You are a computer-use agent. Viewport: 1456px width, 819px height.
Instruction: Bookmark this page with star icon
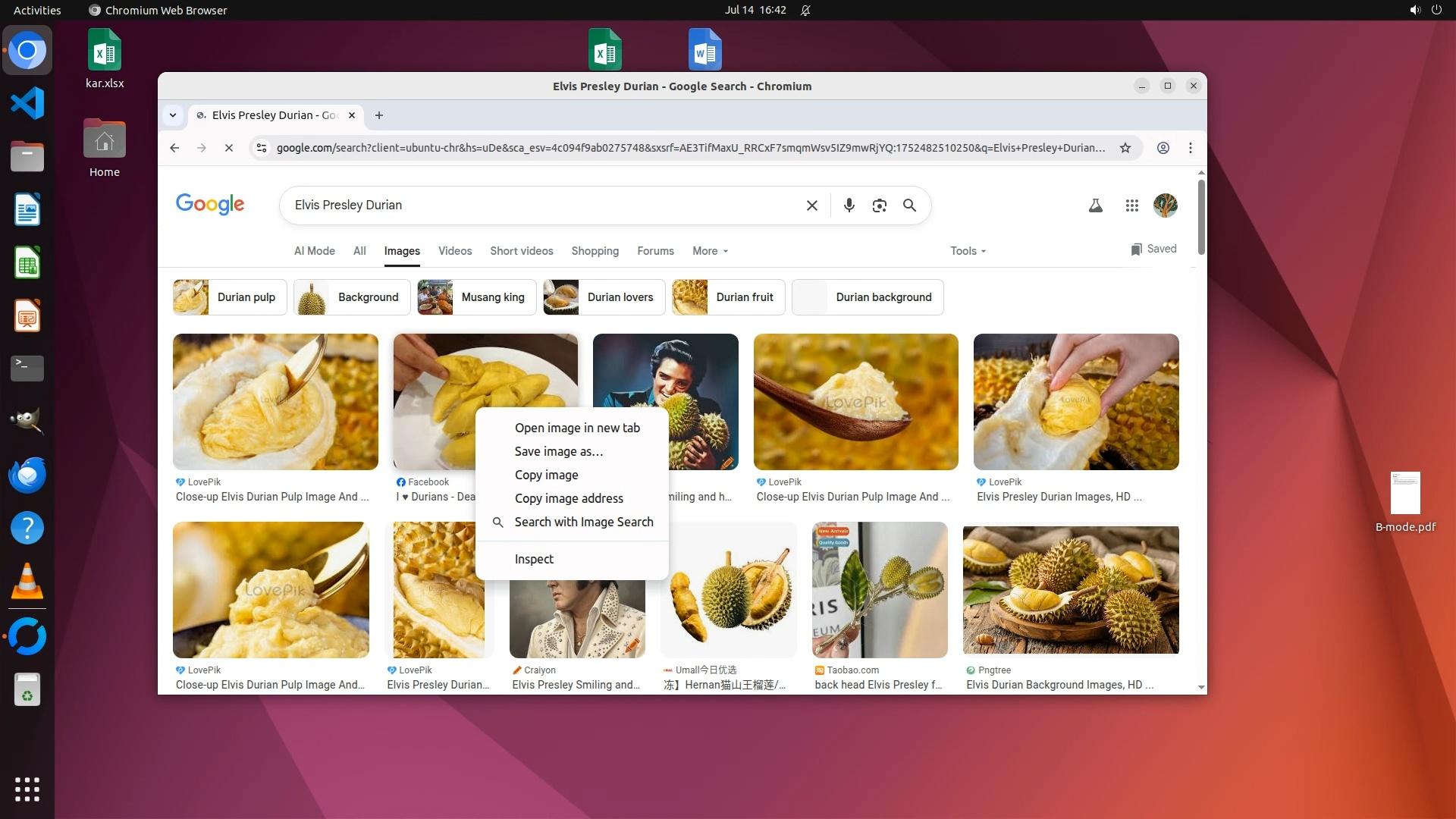(1125, 148)
